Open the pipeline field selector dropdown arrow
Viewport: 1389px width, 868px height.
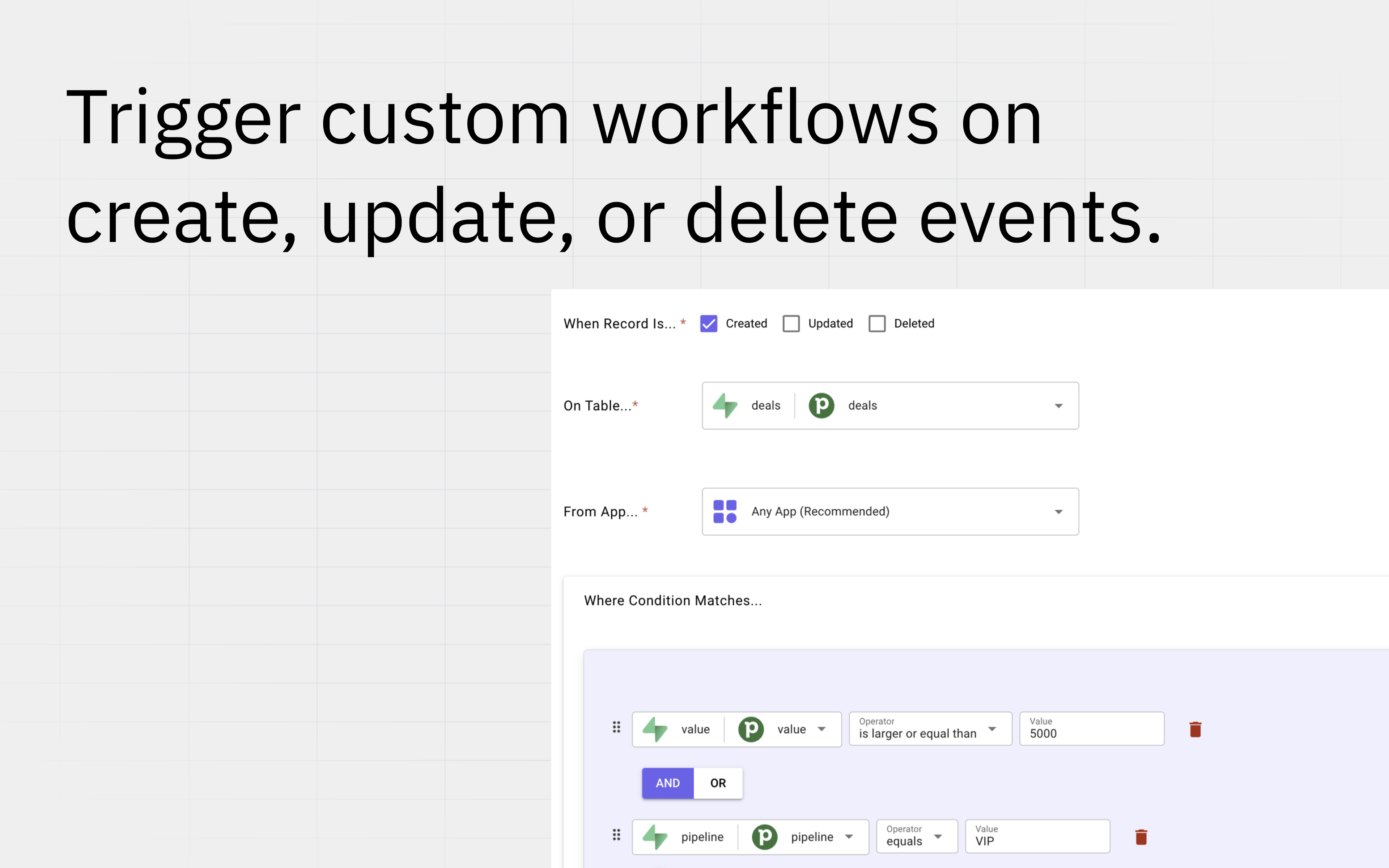click(x=849, y=837)
